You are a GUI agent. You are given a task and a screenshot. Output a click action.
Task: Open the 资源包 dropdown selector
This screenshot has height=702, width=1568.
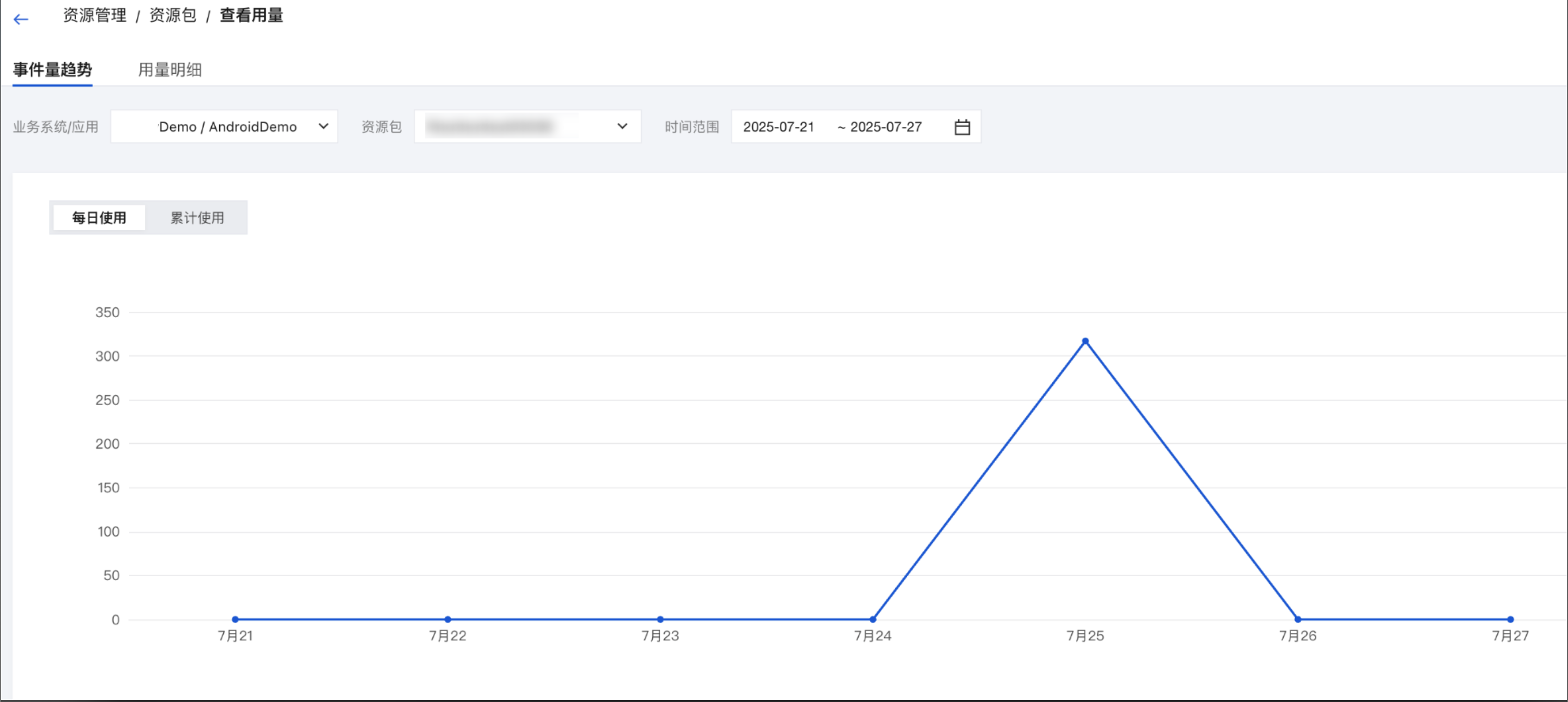pyautogui.click(x=527, y=127)
